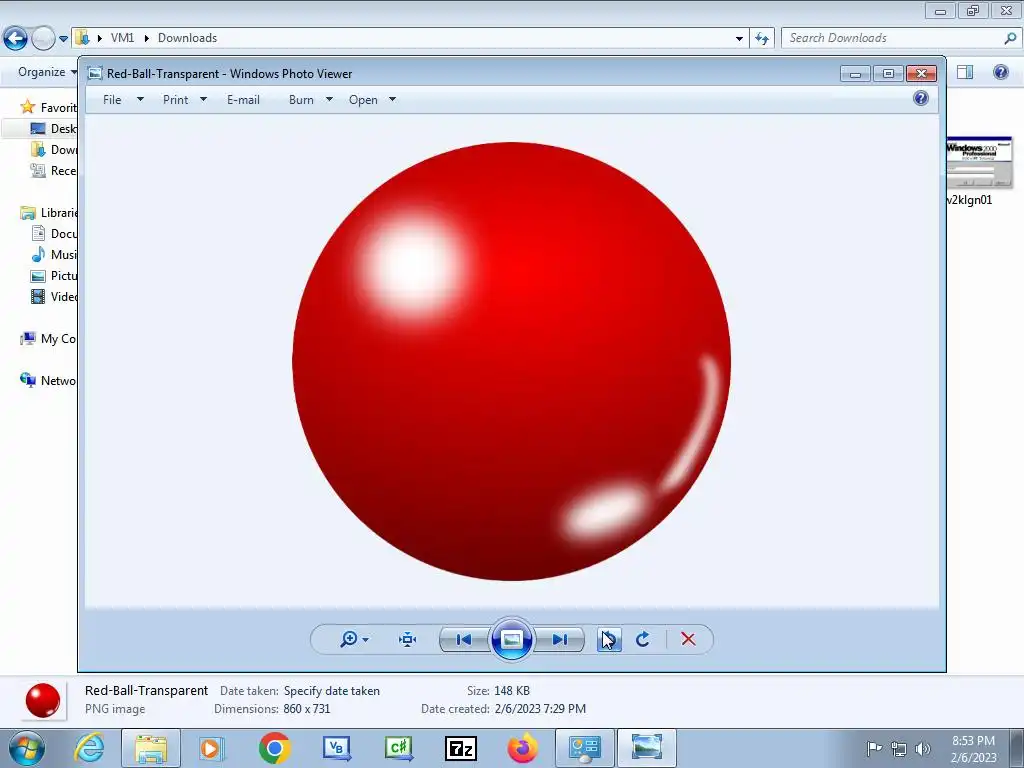Image resolution: width=1024 pixels, height=768 pixels.
Task: Click Downloads in the Explorer address bar
Action: pos(187,38)
